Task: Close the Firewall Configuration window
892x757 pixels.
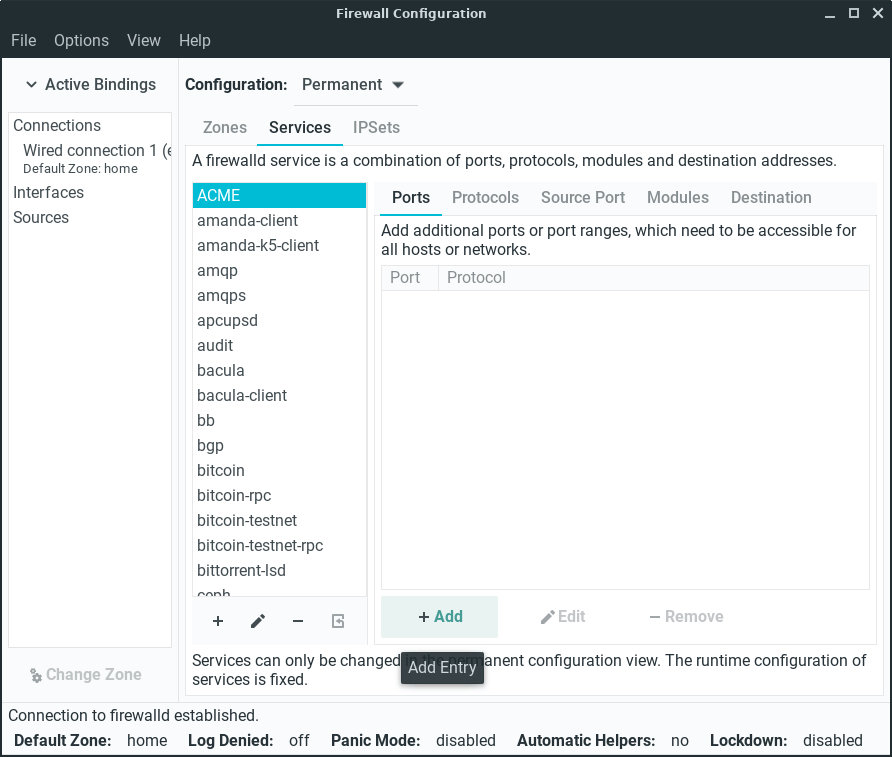Action: [876, 14]
